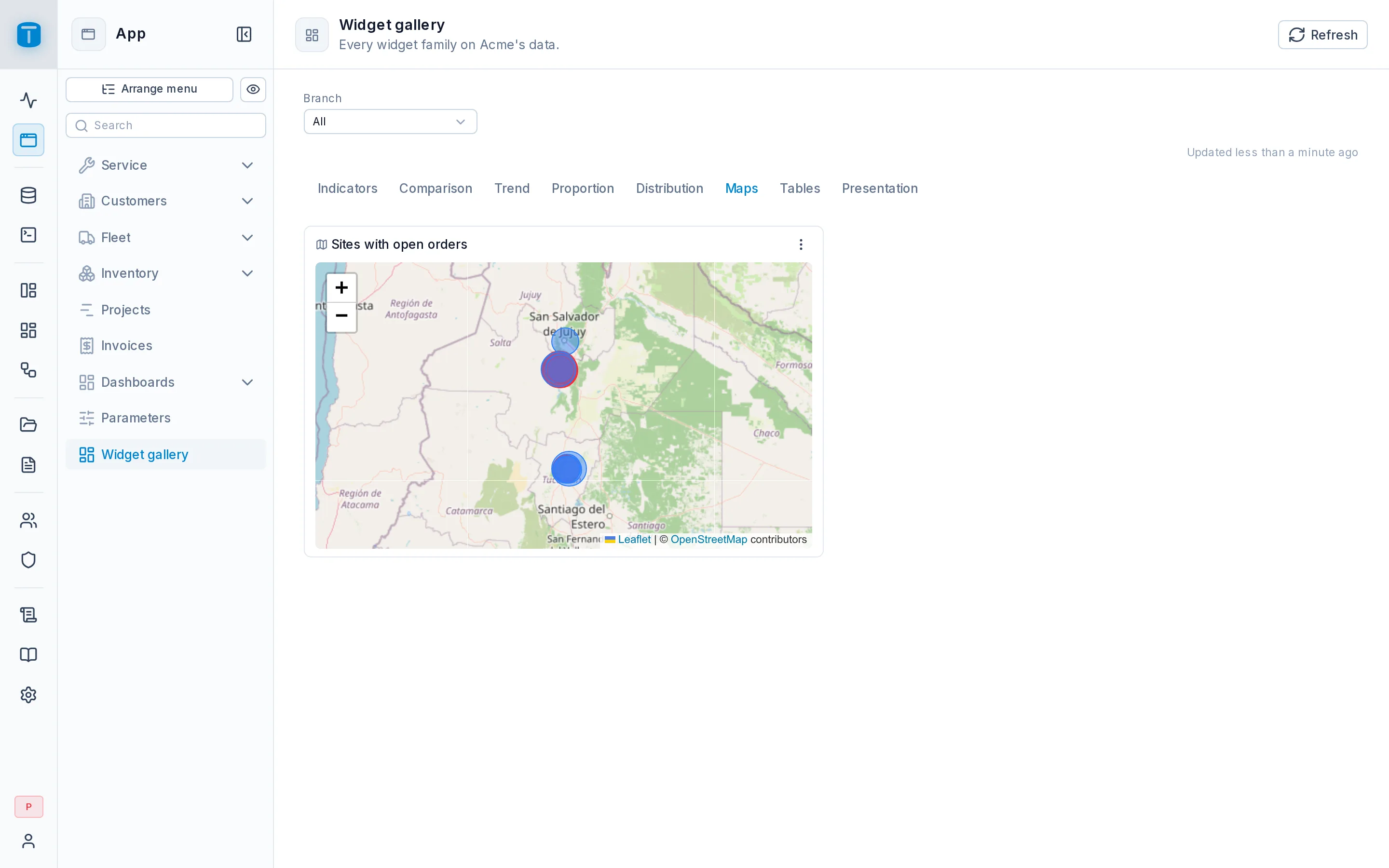Open the activity pulse icon in rail
The image size is (1389, 868).
28,100
